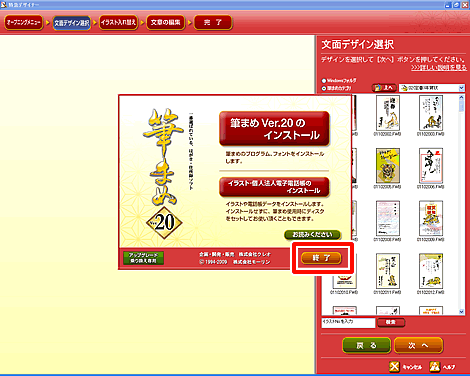This screenshot has width=470, height=376.
Task: Minimize the designer window
Action: [x=448, y=5]
